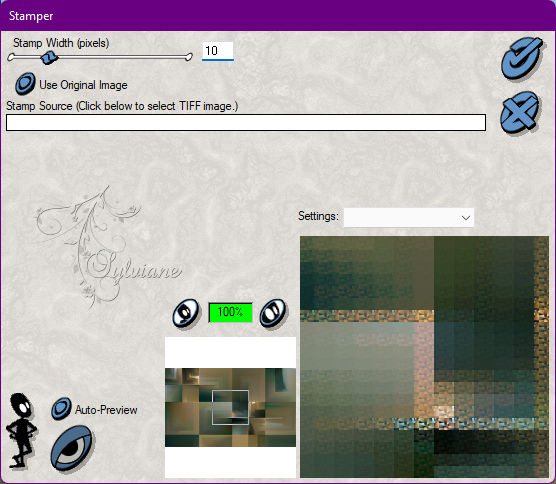This screenshot has width=556, height=484.
Task: Toggle Use Original Image option
Action: coord(25,84)
